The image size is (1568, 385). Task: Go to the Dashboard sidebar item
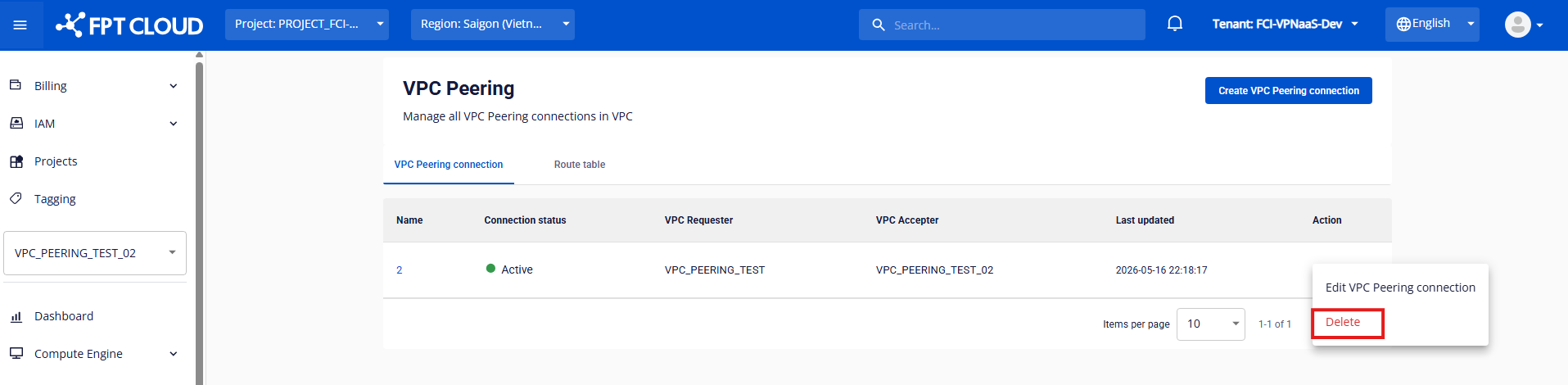click(x=64, y=316)
